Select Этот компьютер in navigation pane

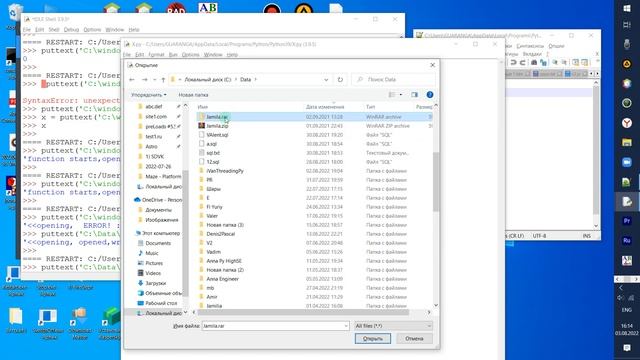click(x=160, y=233)
